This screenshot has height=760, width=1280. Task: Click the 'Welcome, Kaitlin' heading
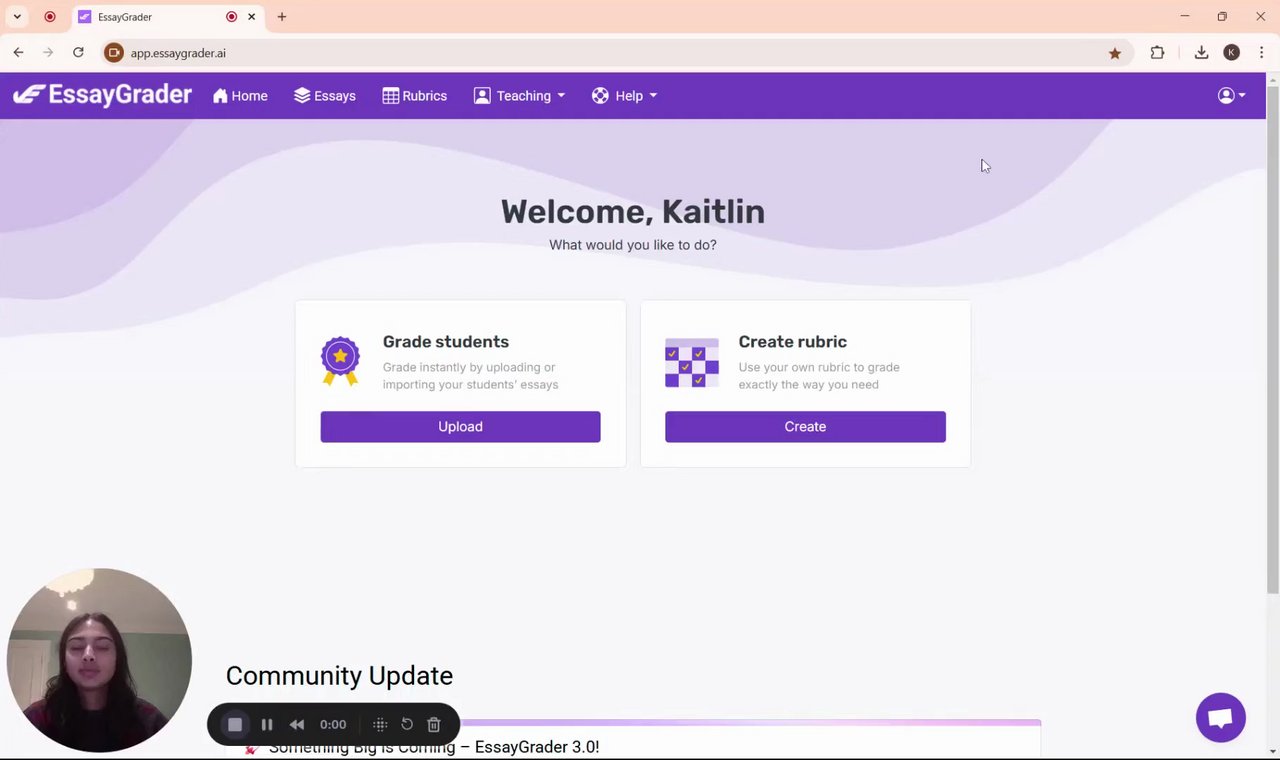pos(633,212)
